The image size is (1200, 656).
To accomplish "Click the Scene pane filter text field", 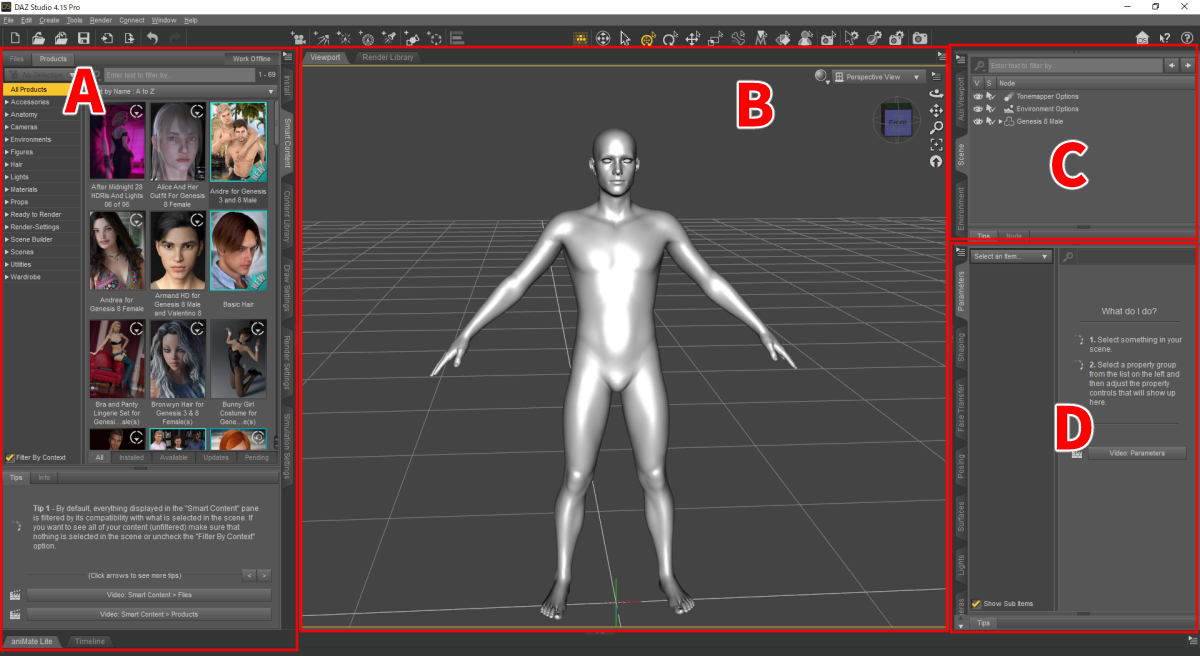I will click(1075, 65).
